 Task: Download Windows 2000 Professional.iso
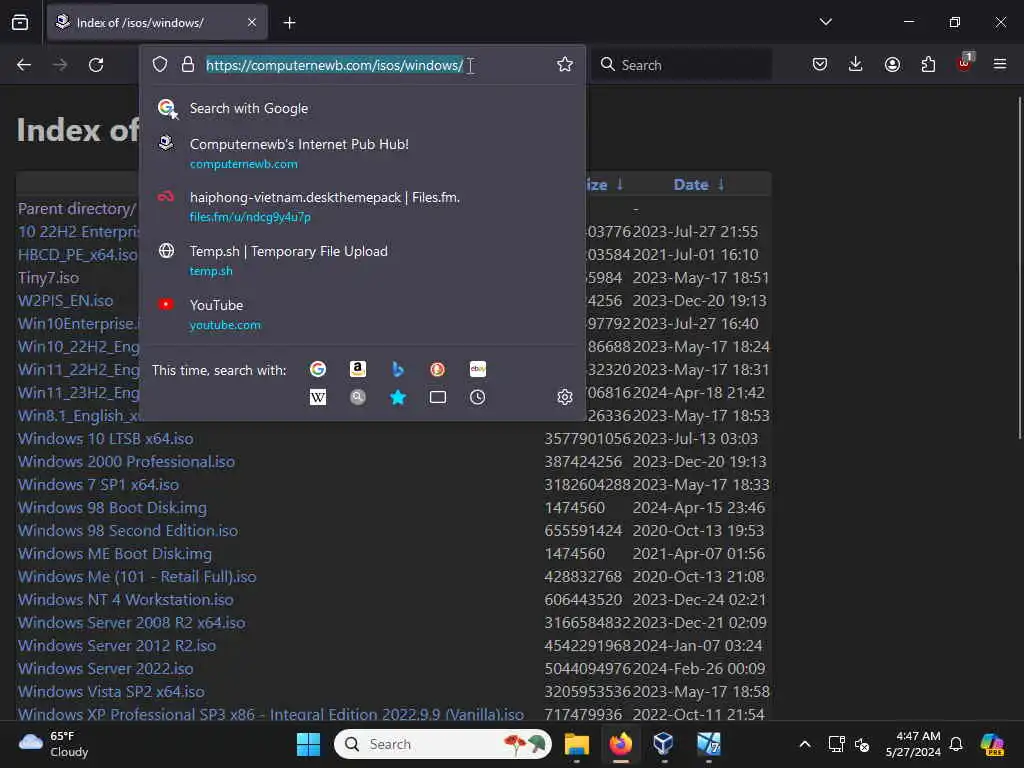126,461
